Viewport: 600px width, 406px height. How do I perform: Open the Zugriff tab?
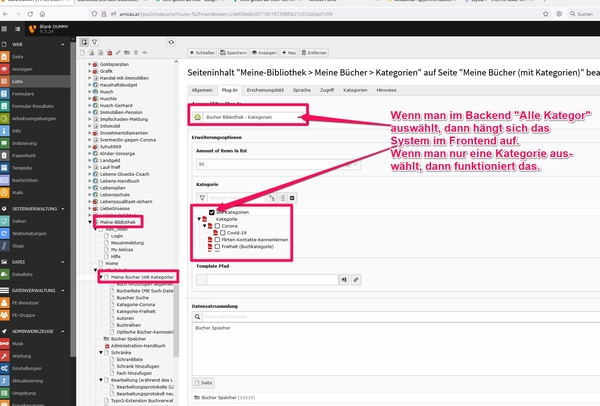[x=327, y=90]
